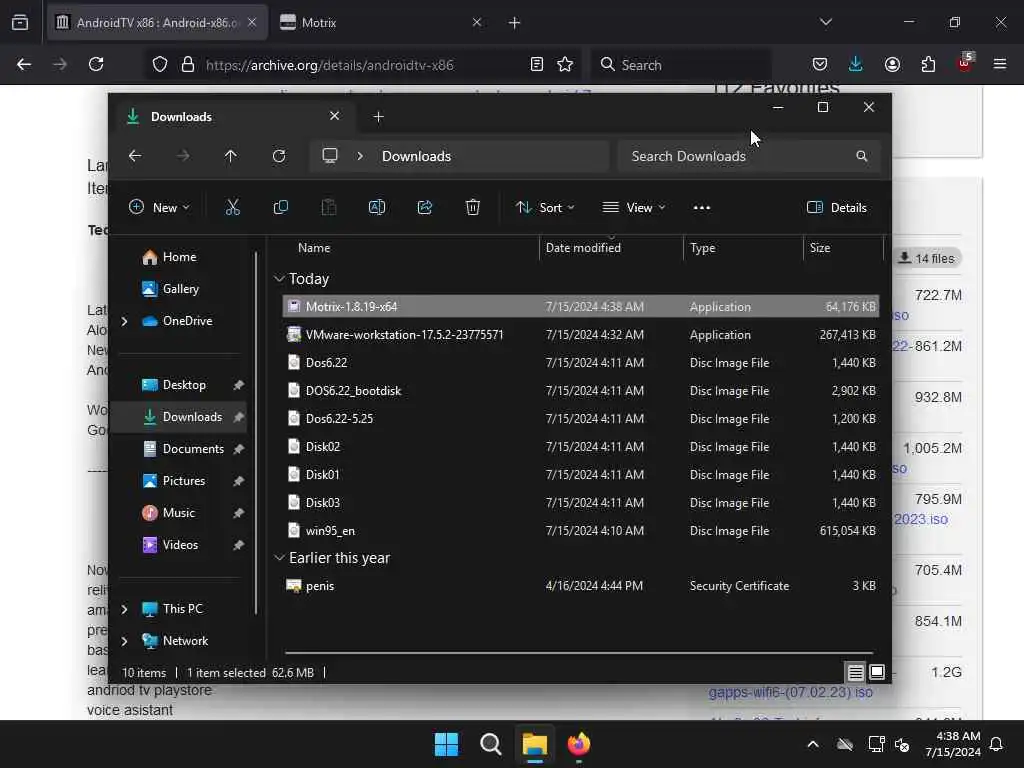This screenshot has height=768, width=1024.
Task: Collapse the Earlier this year group
Action: tap(280, 558)
